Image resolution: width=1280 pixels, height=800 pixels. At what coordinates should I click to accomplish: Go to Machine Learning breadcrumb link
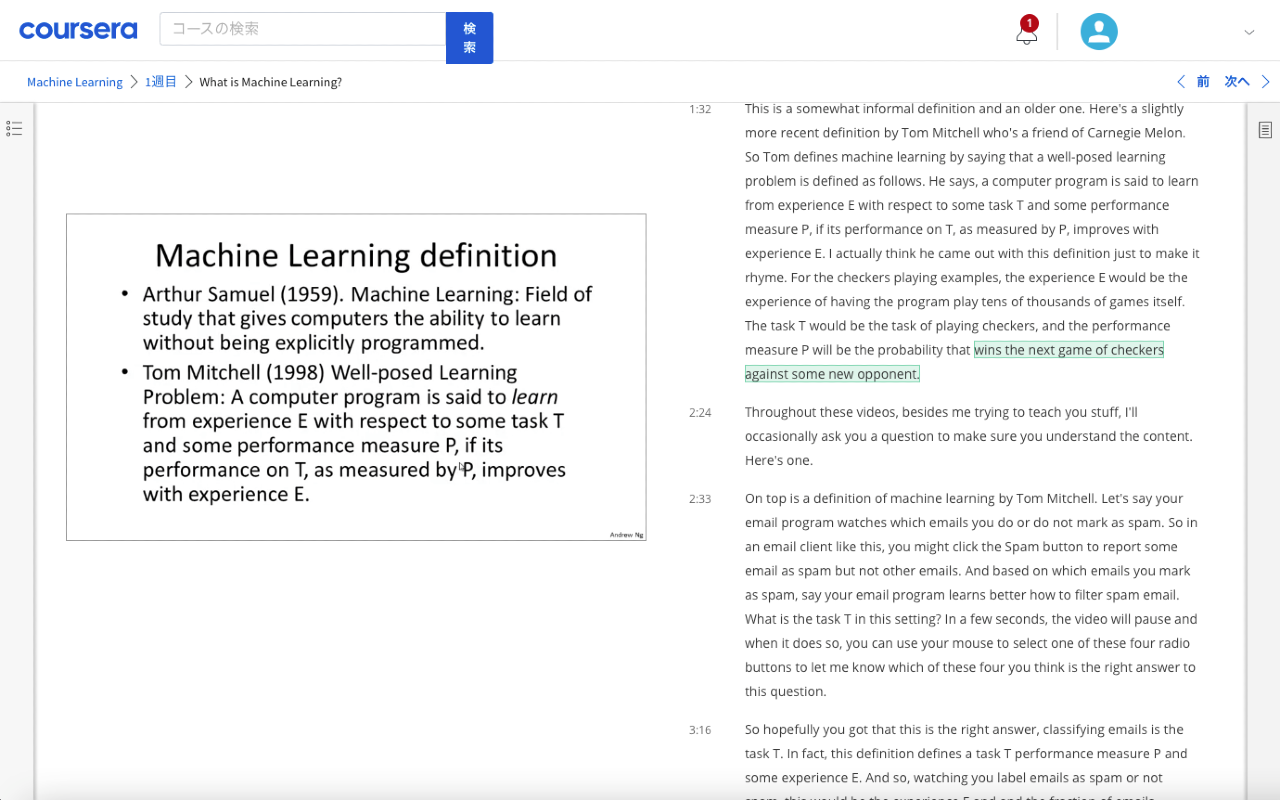coord(75,82)
